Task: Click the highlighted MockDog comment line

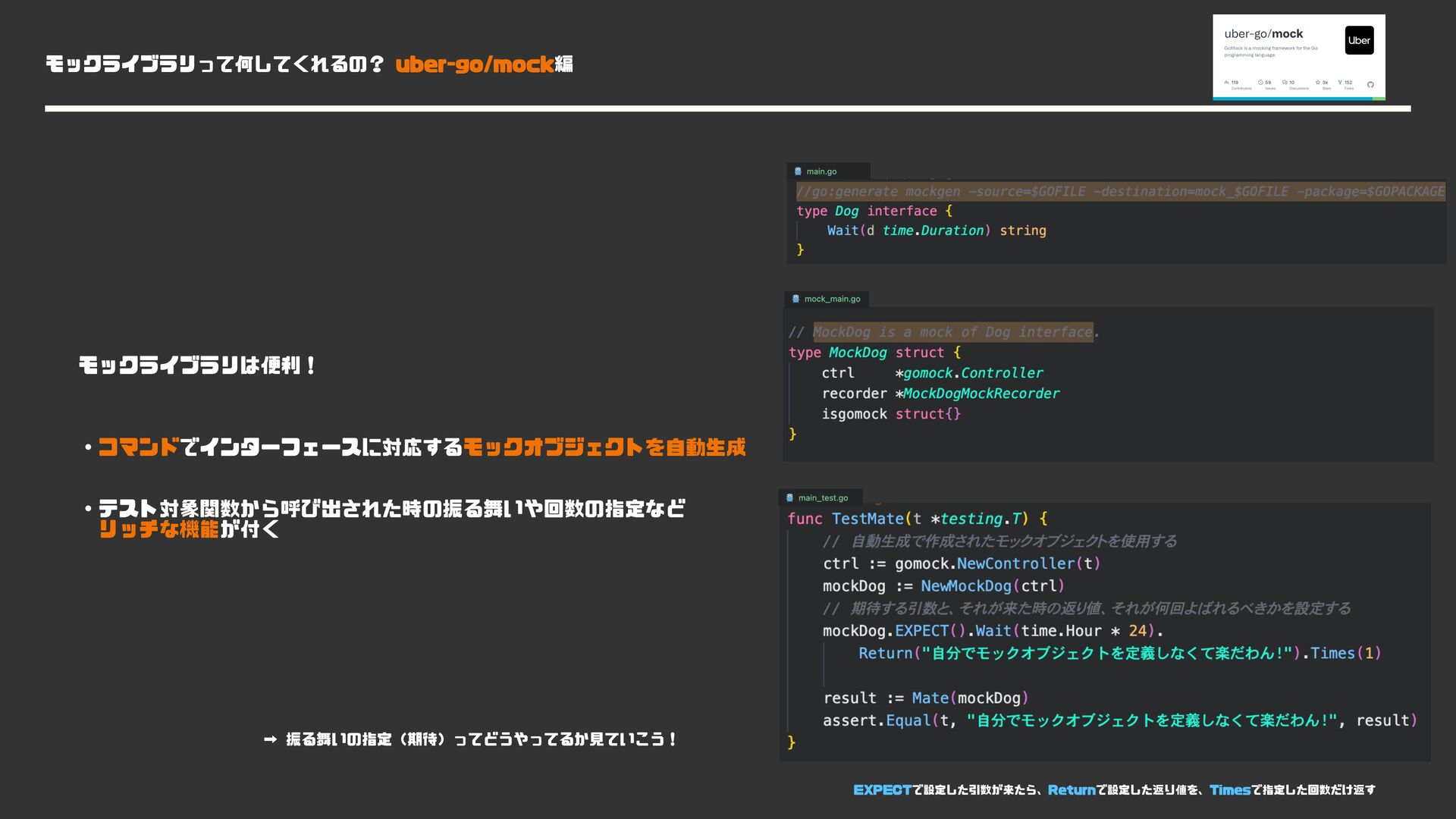Action: coord(952,332)
